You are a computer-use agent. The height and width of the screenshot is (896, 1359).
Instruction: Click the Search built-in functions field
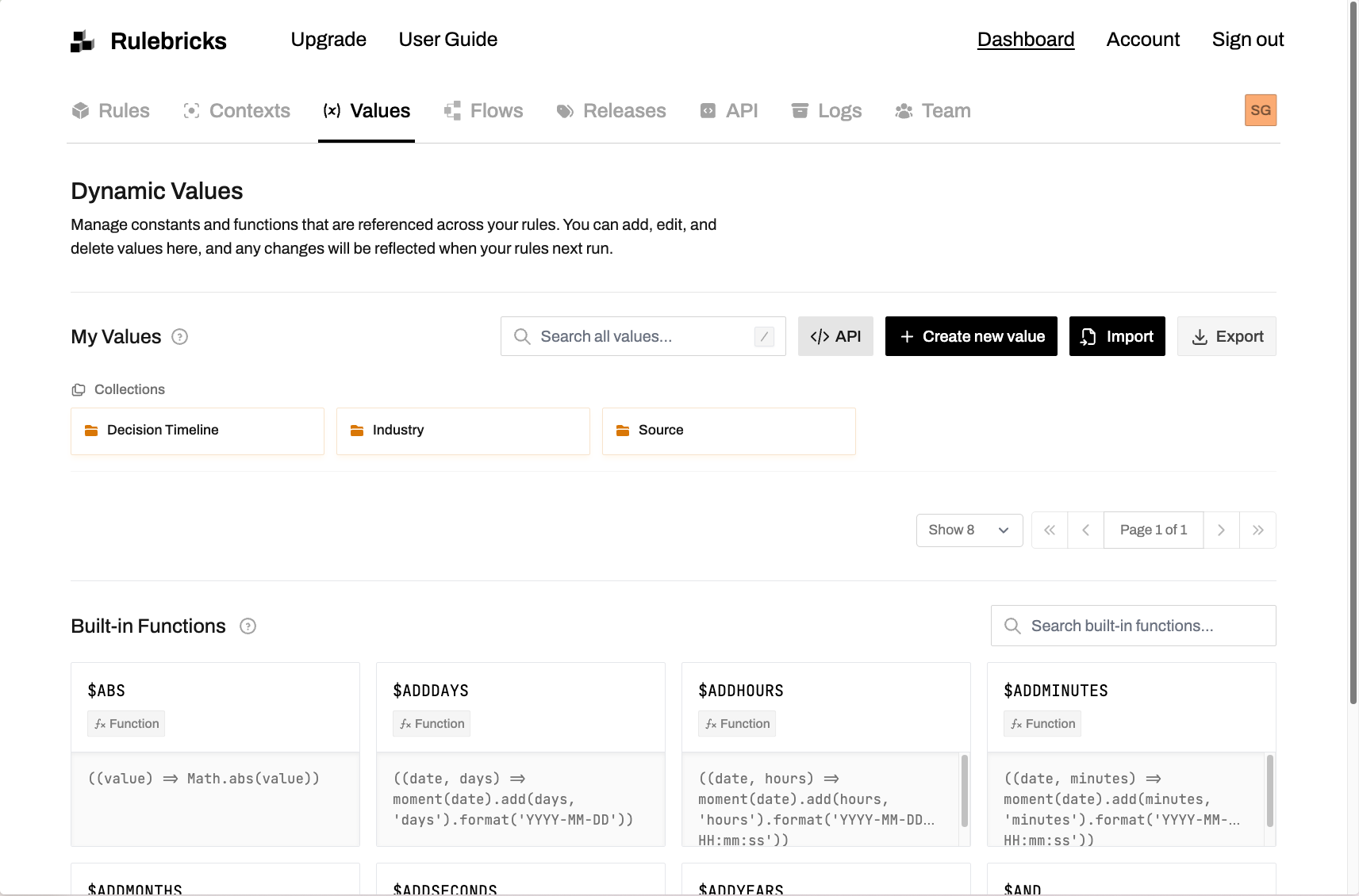pyautogui.click(x=1133, y=626)
